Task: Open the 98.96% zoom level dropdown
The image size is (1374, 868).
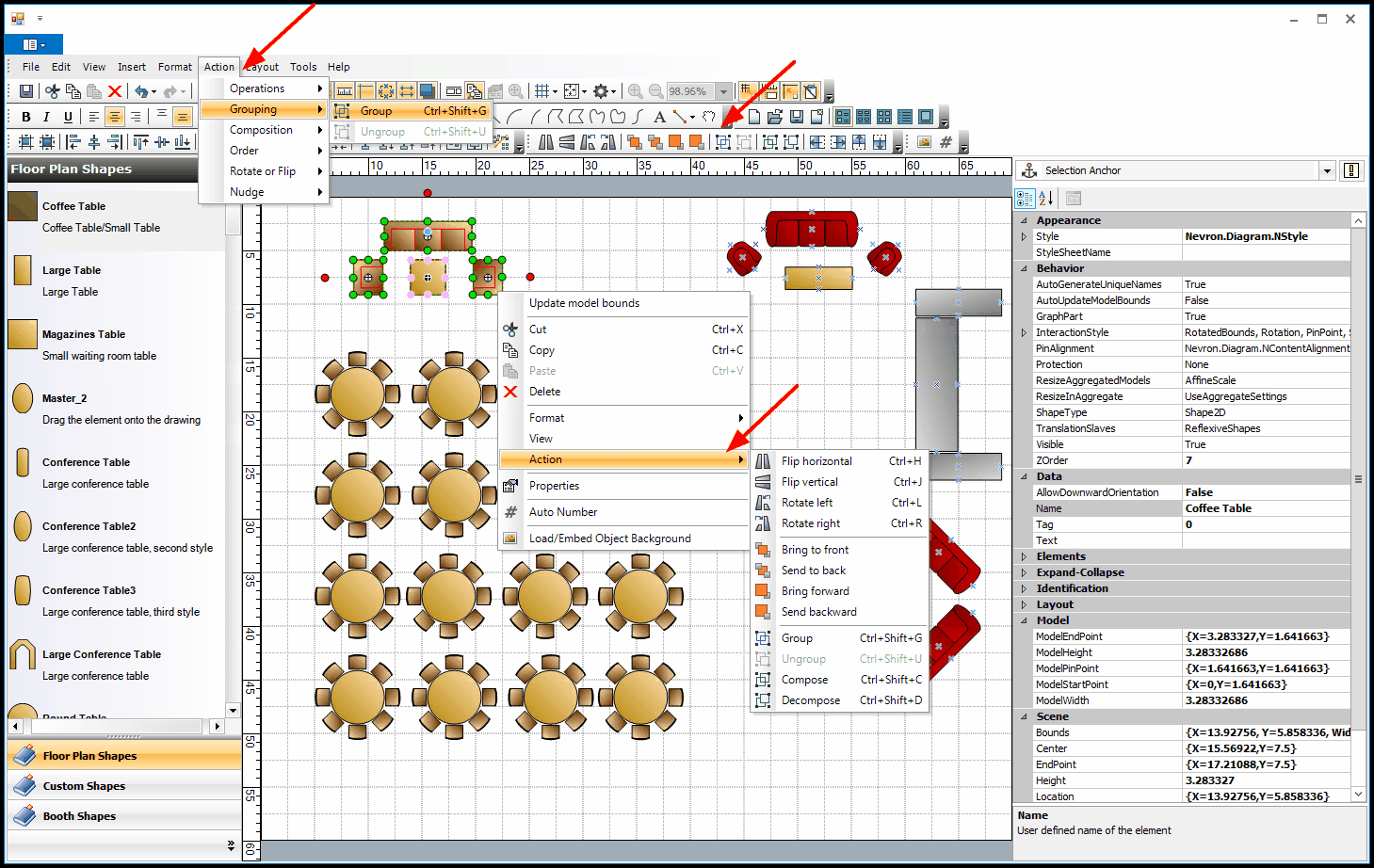Action: click(723, 91)
